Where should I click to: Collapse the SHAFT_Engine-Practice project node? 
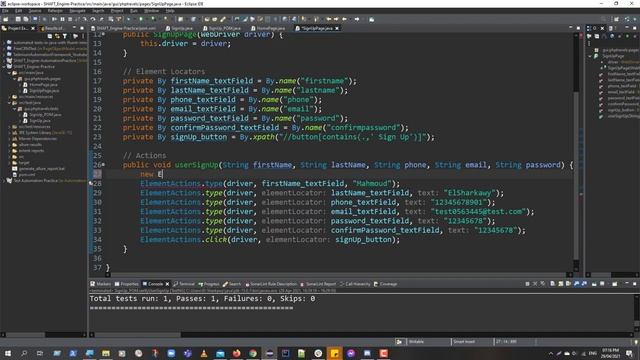pyautogui.click(x=4, y=67)
